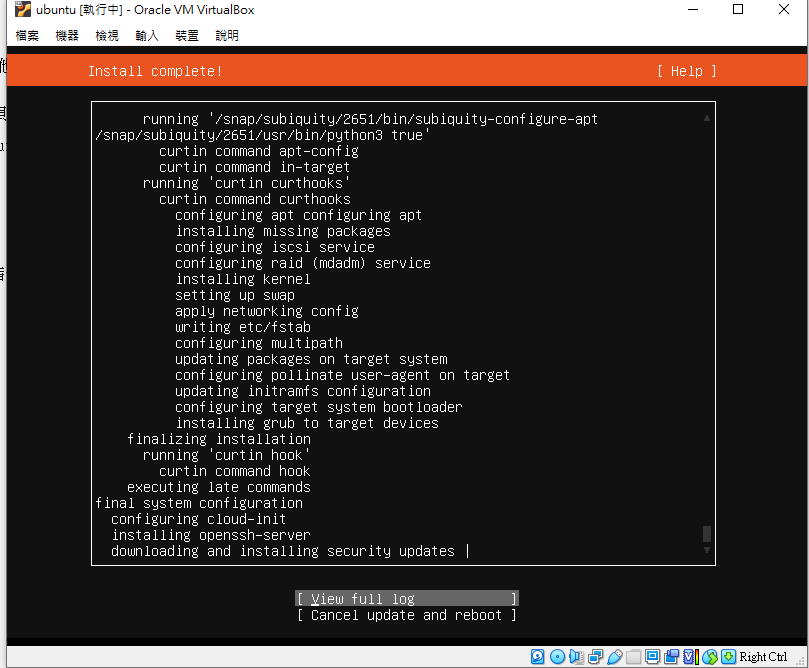Click the 'setting up swap' log line

coord(235,295)
